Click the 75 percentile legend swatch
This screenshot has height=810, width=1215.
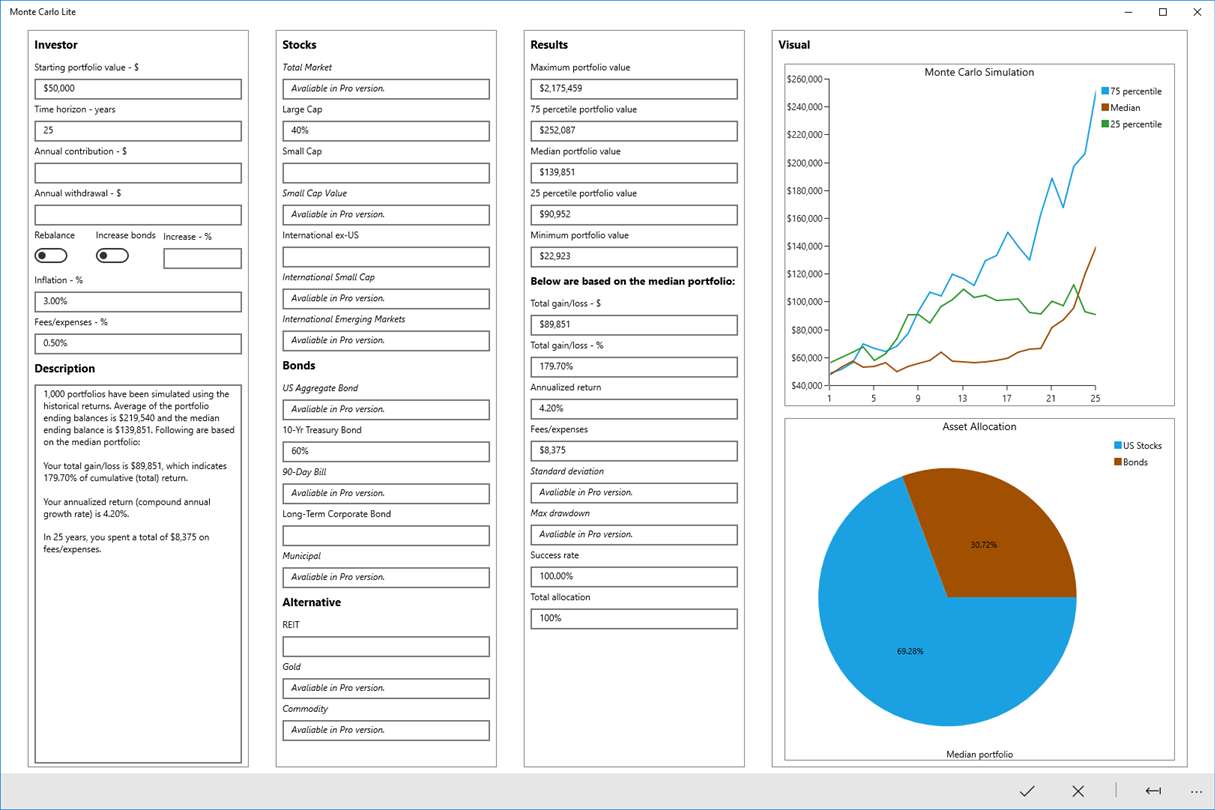1105,91
